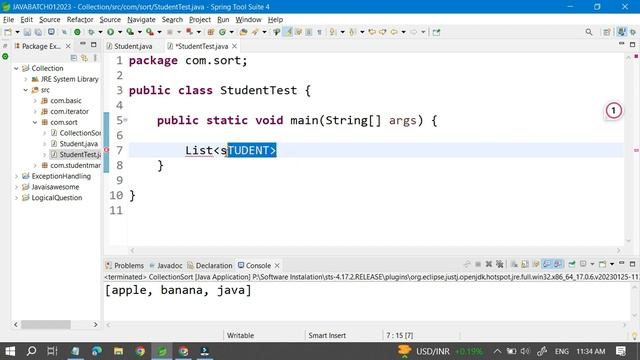This screenshot has height=360, width=640.
Task: Open the Navigate menu
Action: click(x=141, y=20)
